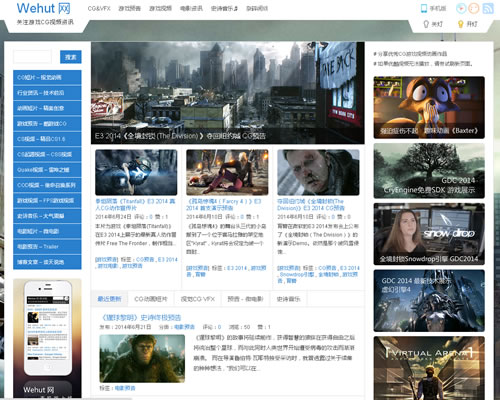The width and height of the screenshot is (500, 400).
Task: Open The Division man's face thumbnail
Action: (318, 172)
